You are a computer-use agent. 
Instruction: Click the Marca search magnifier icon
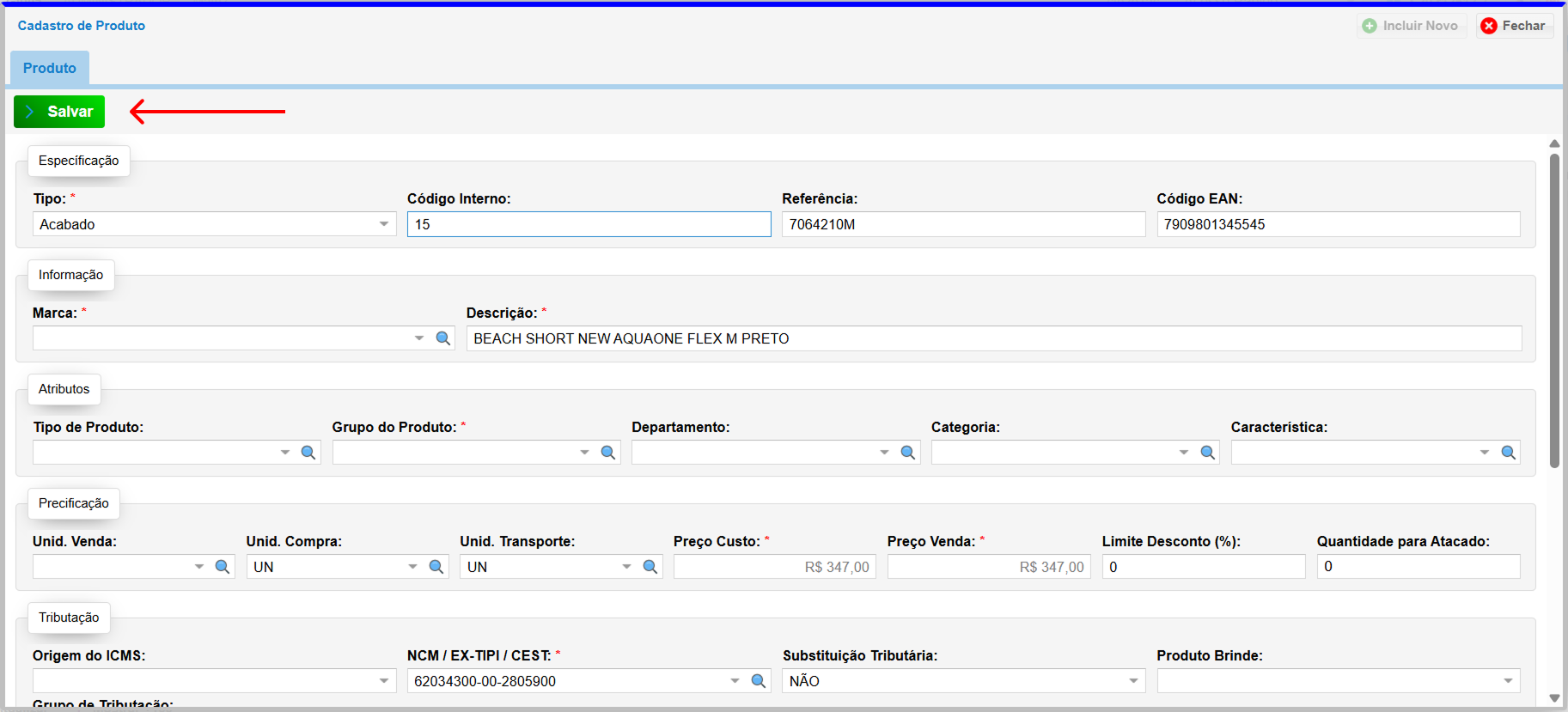pos(443,338)
